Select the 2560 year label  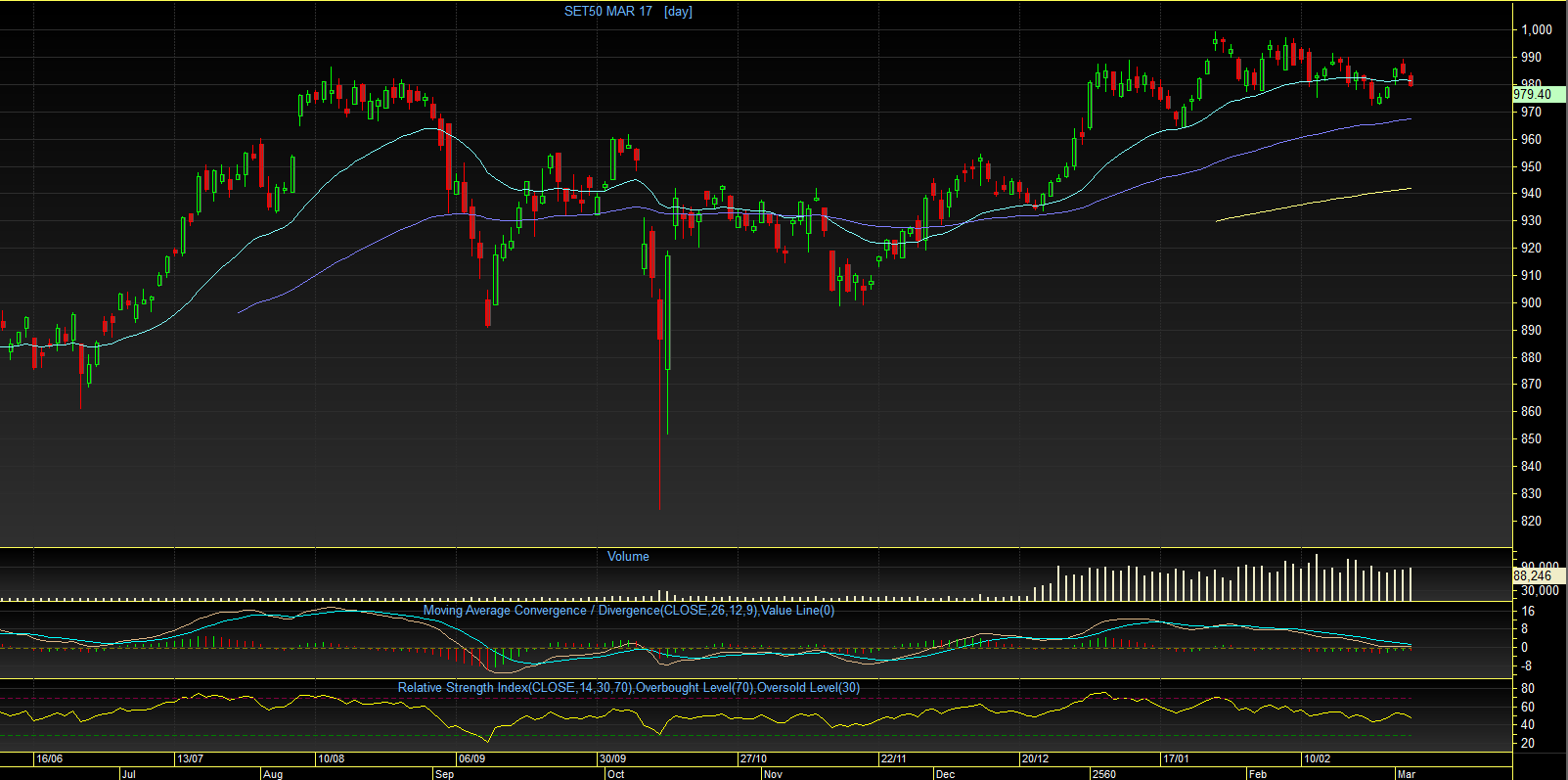[x=1103, y=774]
